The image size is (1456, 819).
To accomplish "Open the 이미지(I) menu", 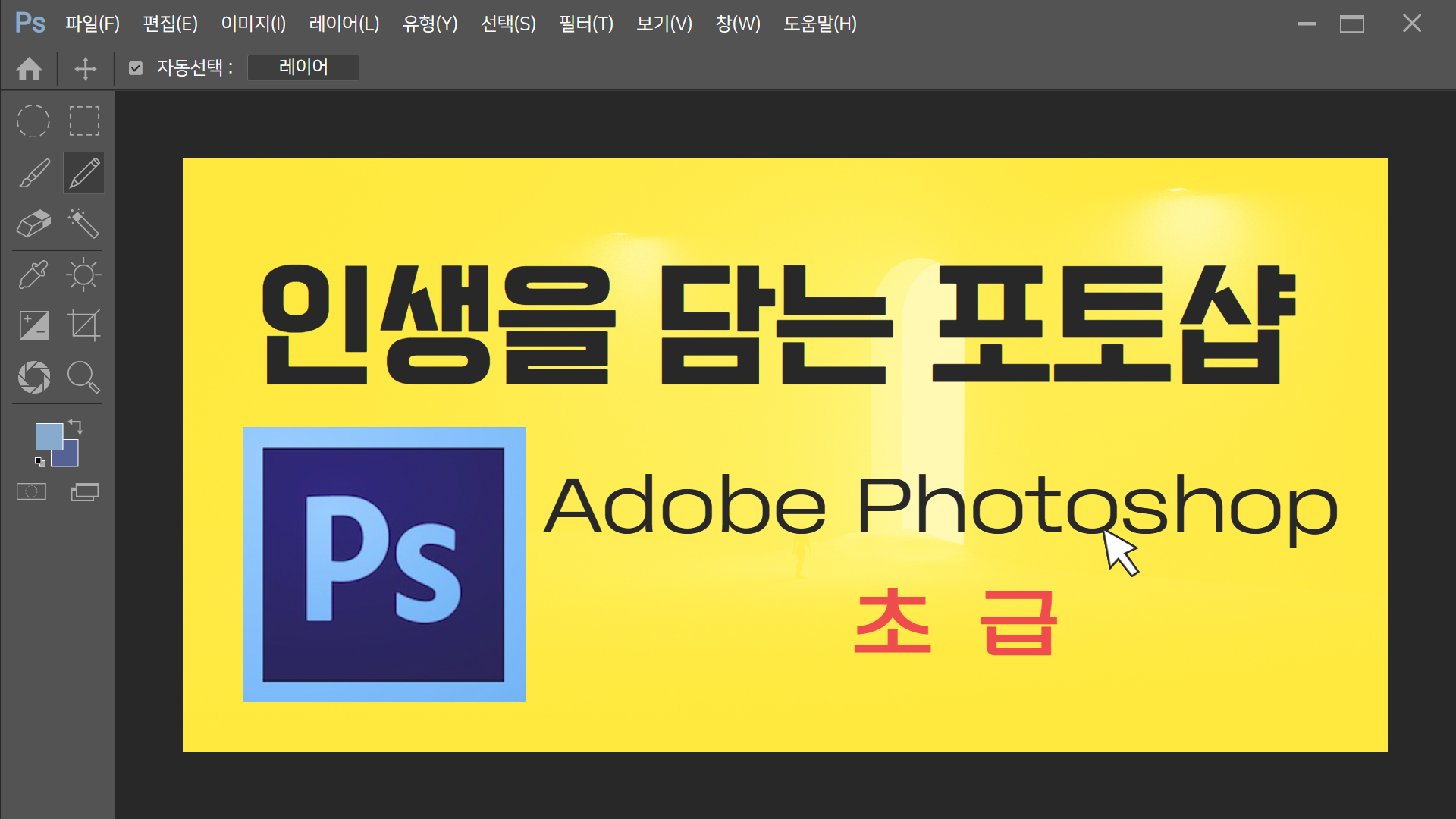I will pos(253,24).
